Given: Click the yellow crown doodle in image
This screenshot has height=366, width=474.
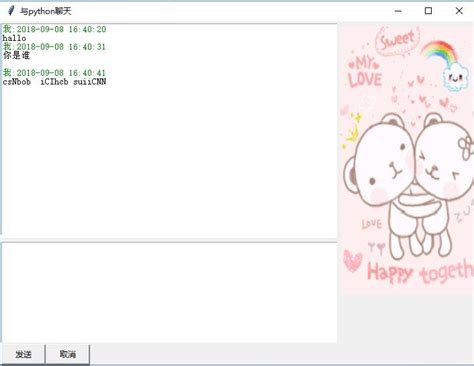Looking at the screenshot, I should point(352,131).
